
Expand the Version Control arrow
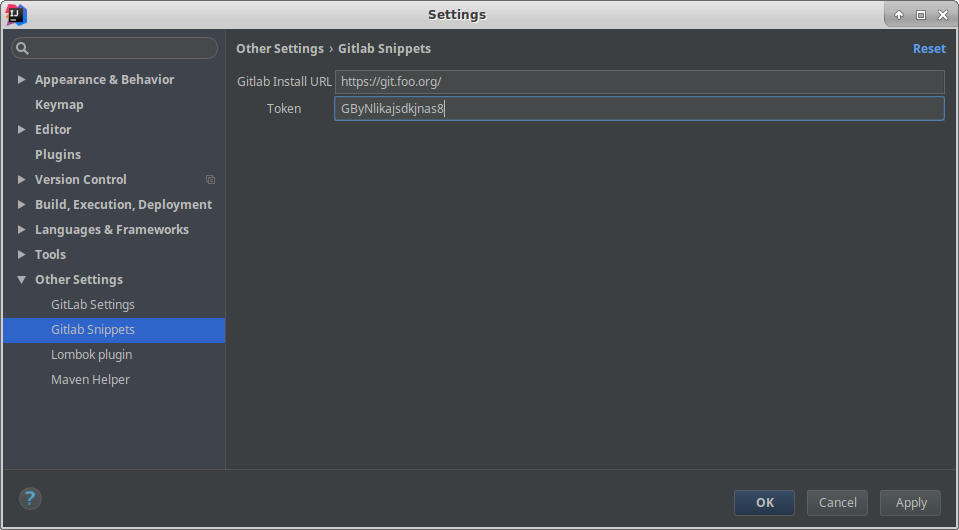[21, 180]
